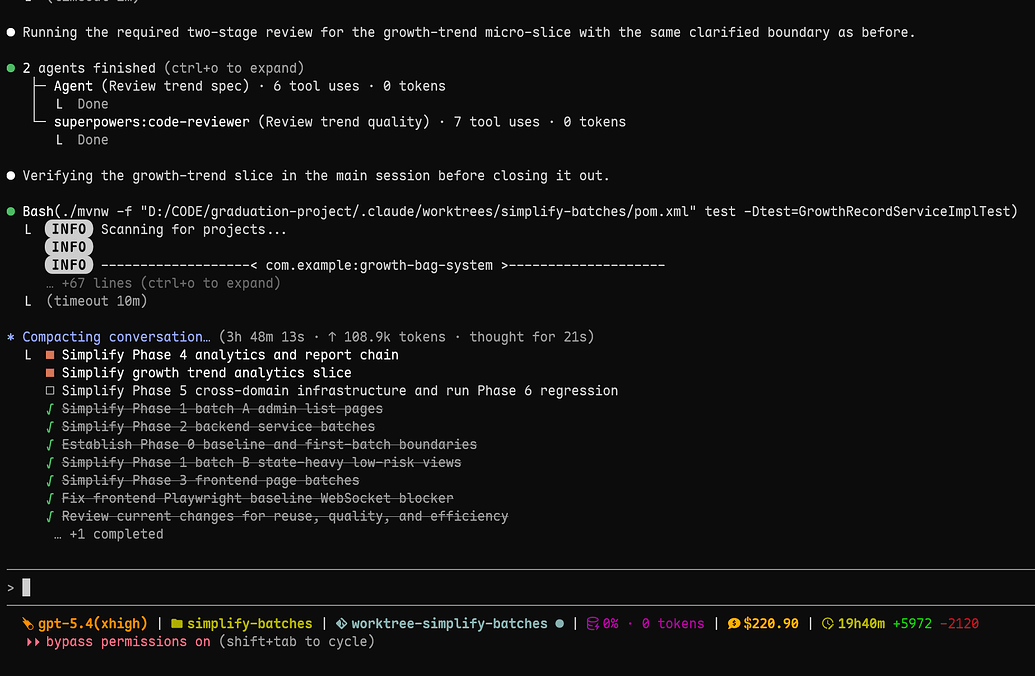This screenshot has width=1035, height=676.
Task: Click the 'Compacting conversation…' status label
Action: pyautogui.click(x=116, y=337)
